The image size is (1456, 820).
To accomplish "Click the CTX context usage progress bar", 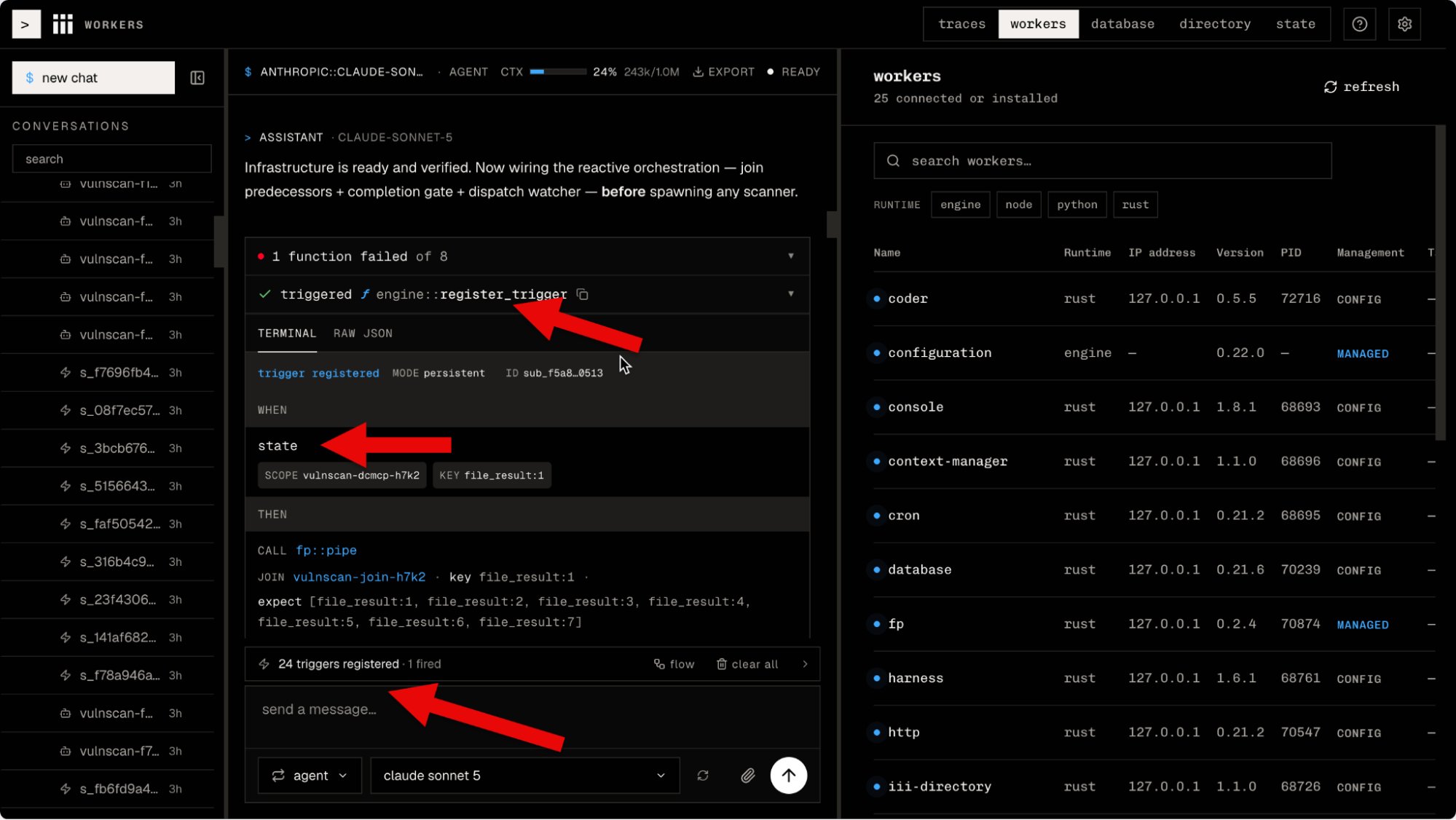I will 558,72.
